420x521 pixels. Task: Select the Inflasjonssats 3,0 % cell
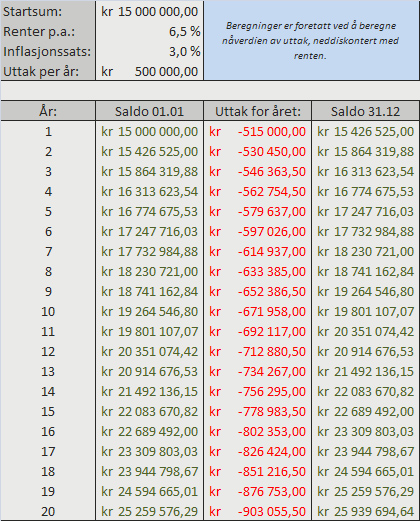pyautogui.click(x=149, y=51)
